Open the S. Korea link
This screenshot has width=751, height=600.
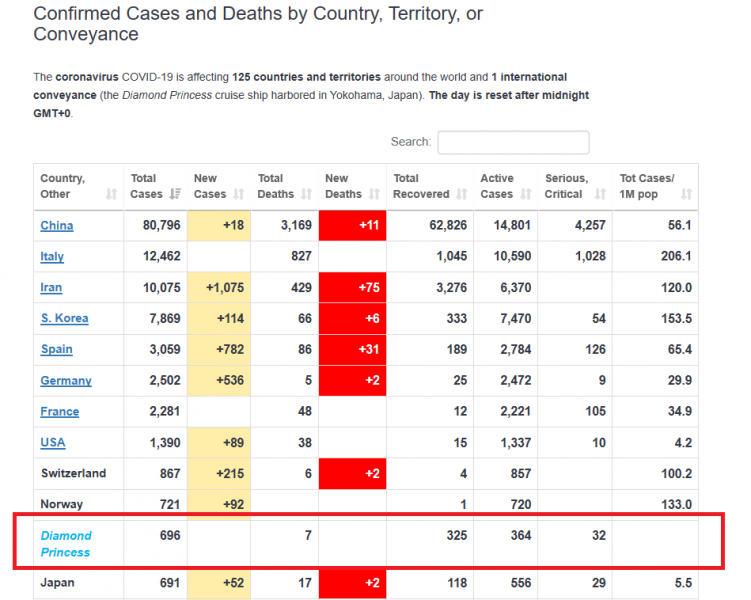tap(64, 319)
